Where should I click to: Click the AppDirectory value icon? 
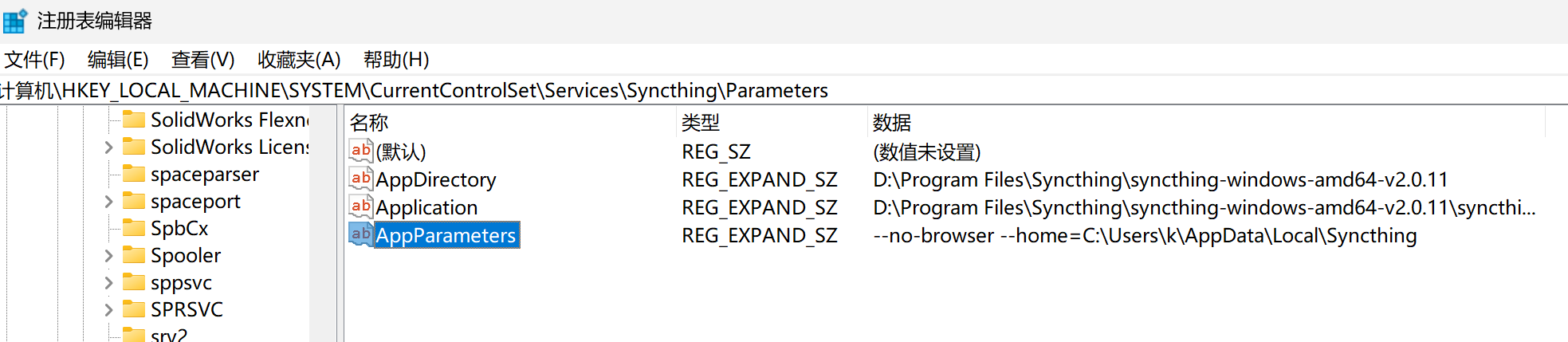[360, 179]
